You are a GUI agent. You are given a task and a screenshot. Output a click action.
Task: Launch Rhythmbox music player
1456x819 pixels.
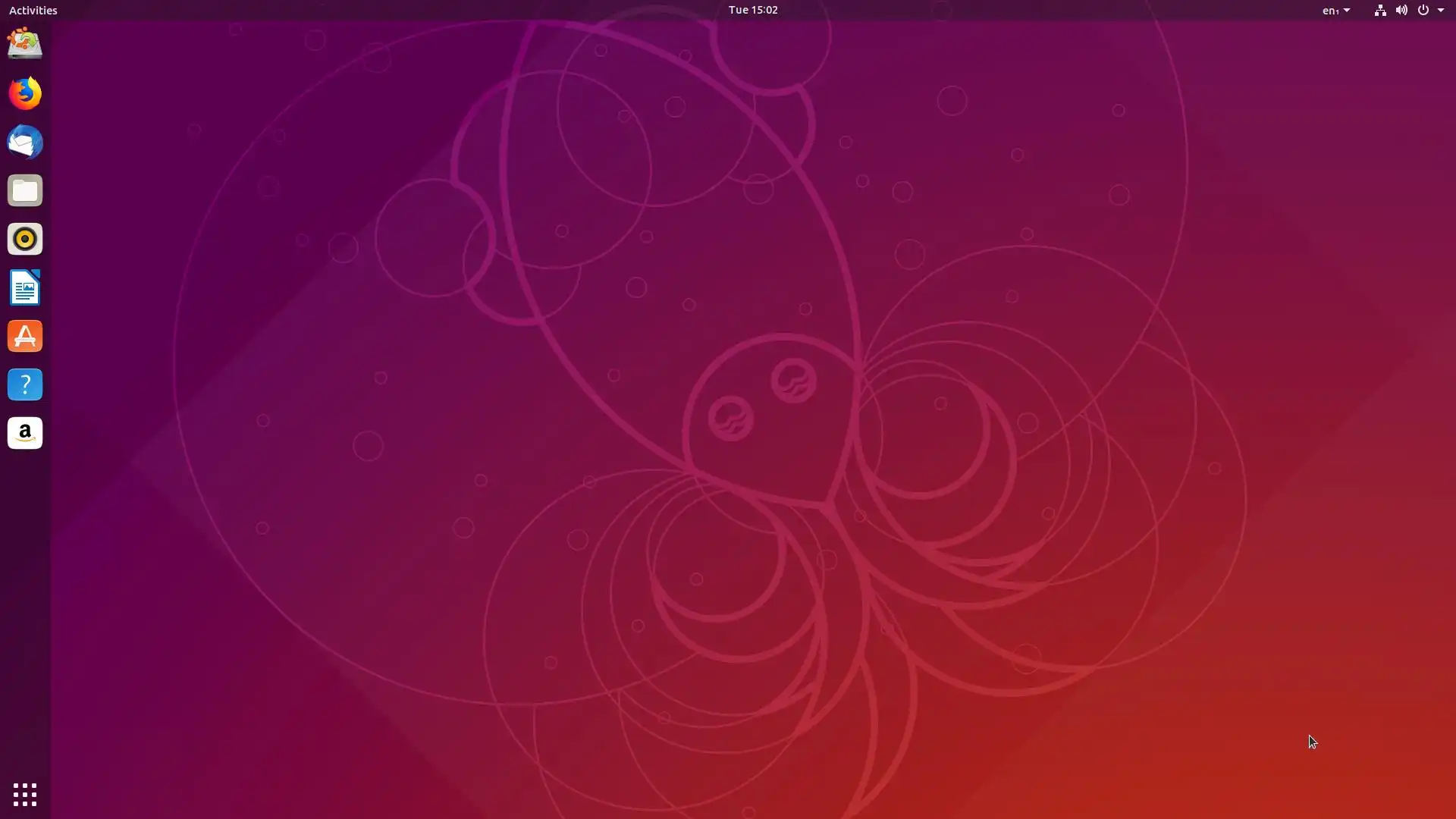[x=25, y=239]
